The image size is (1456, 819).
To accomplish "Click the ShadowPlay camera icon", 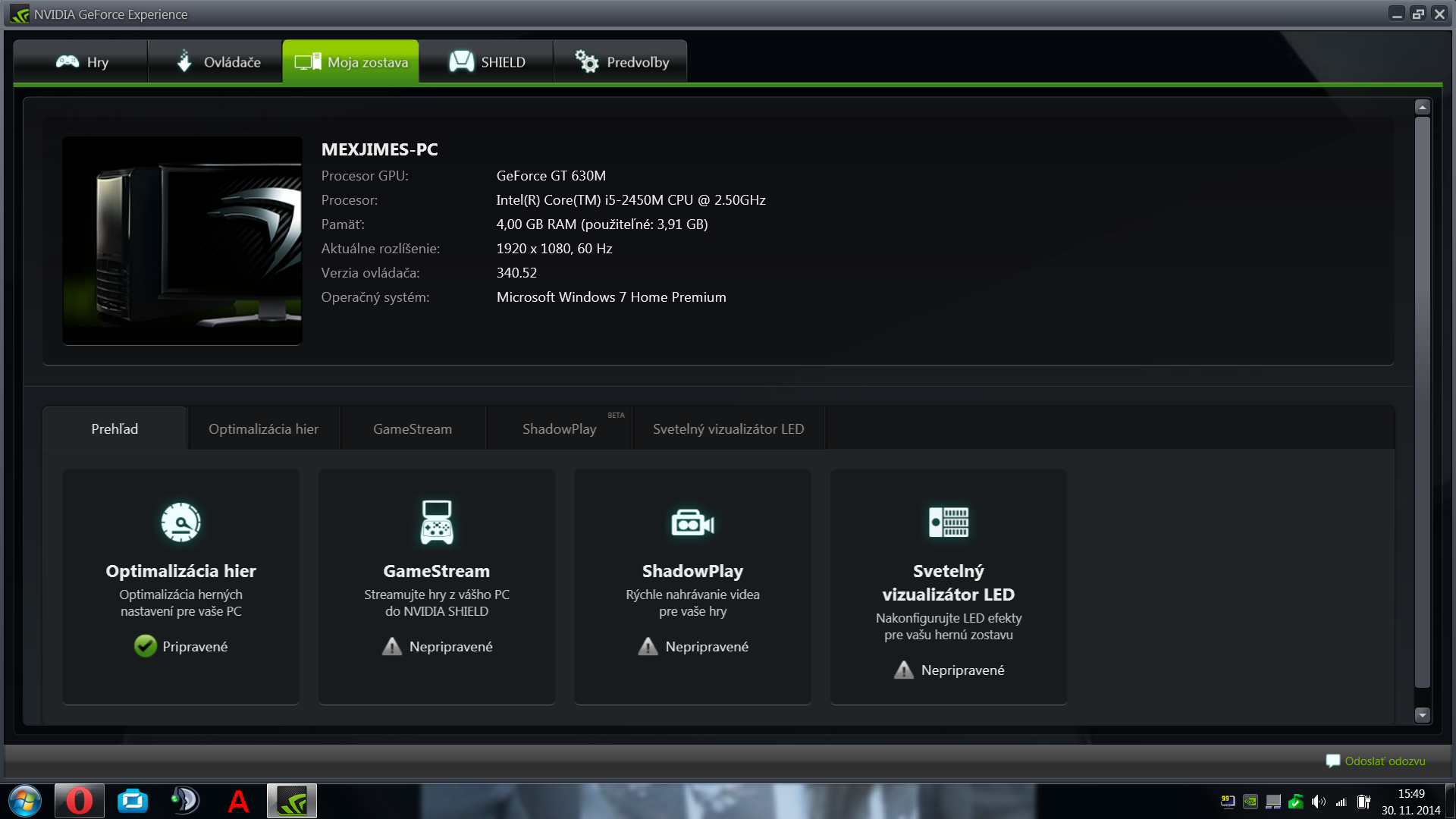I will (692, 523).
